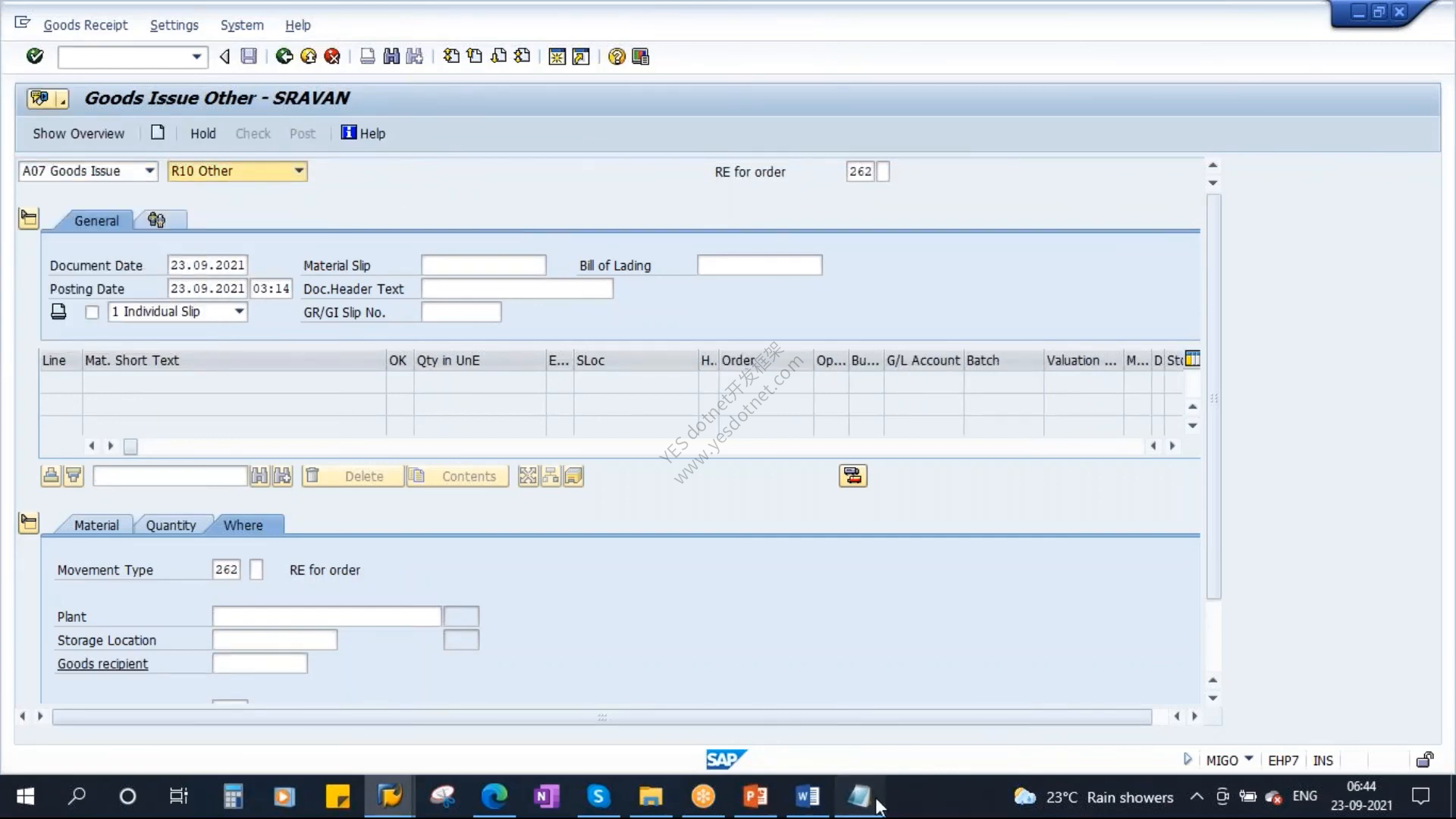Viewport: 1456px width, 819px height.
Task: Click the G/L Account column header
Action: tap(924, 361)
